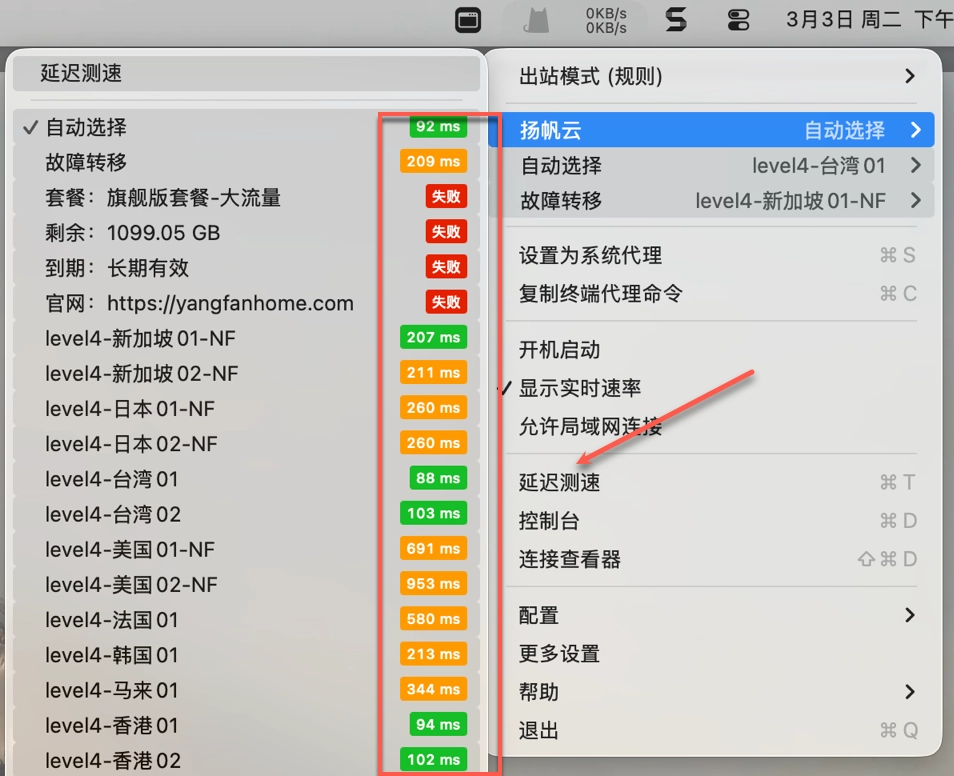The height and width of the screenshot is (776, 954).
Task: Click the ClashX cat icon in the menu bar
Action: point(536,21)
